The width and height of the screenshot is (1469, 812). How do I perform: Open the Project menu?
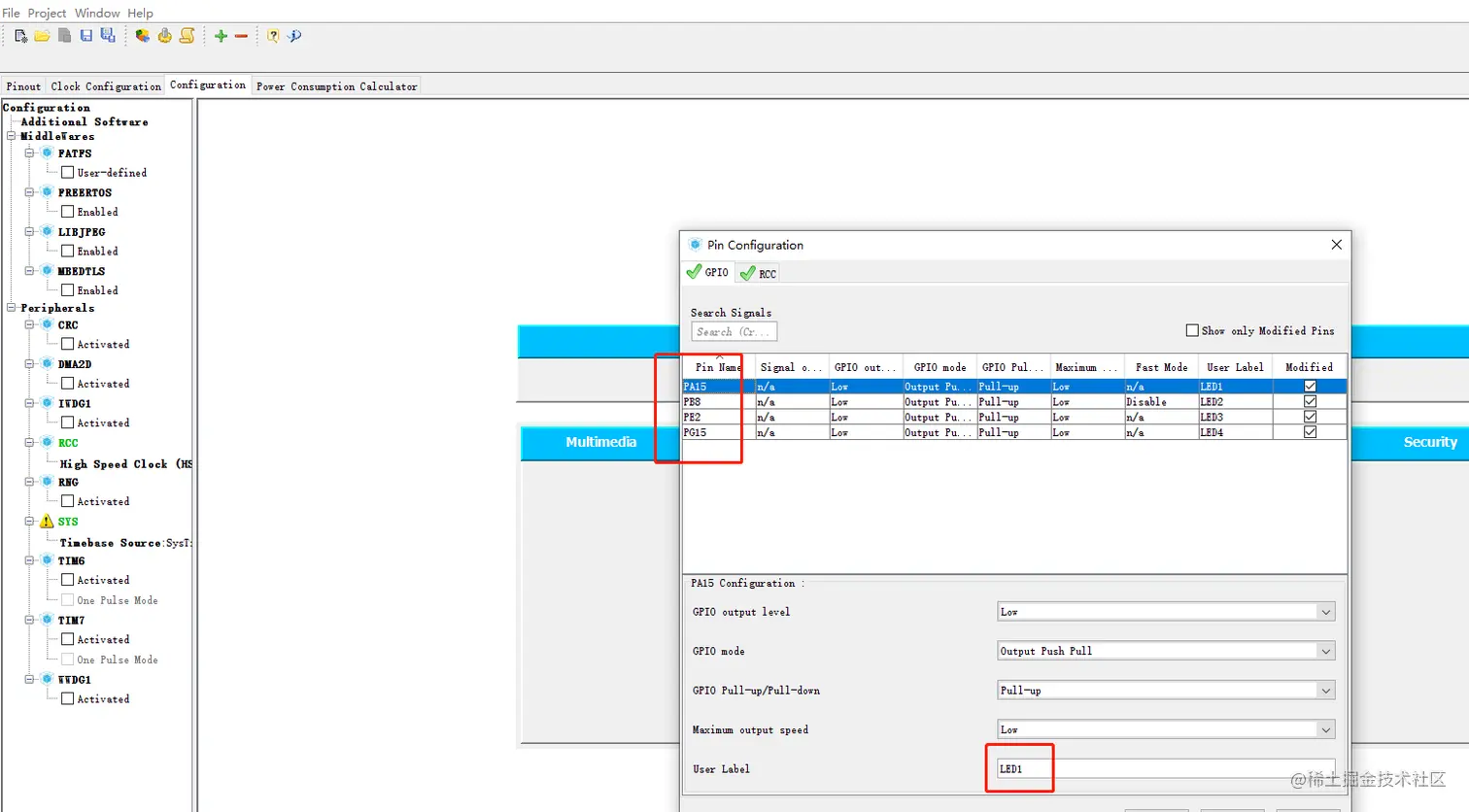[x=47, y=13]
